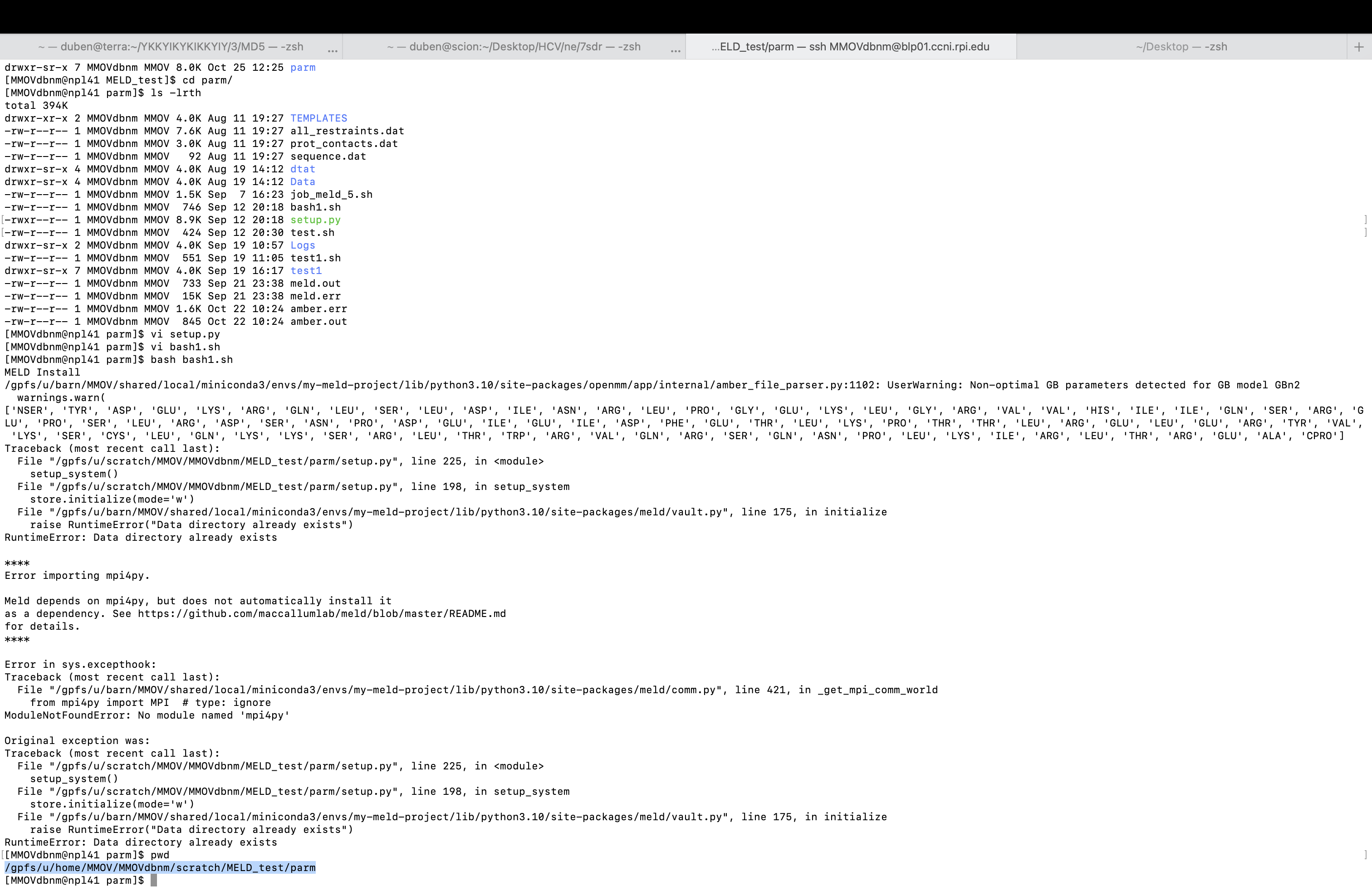
Task: Click the job_meld_5.sh filename
Action: 332,194
